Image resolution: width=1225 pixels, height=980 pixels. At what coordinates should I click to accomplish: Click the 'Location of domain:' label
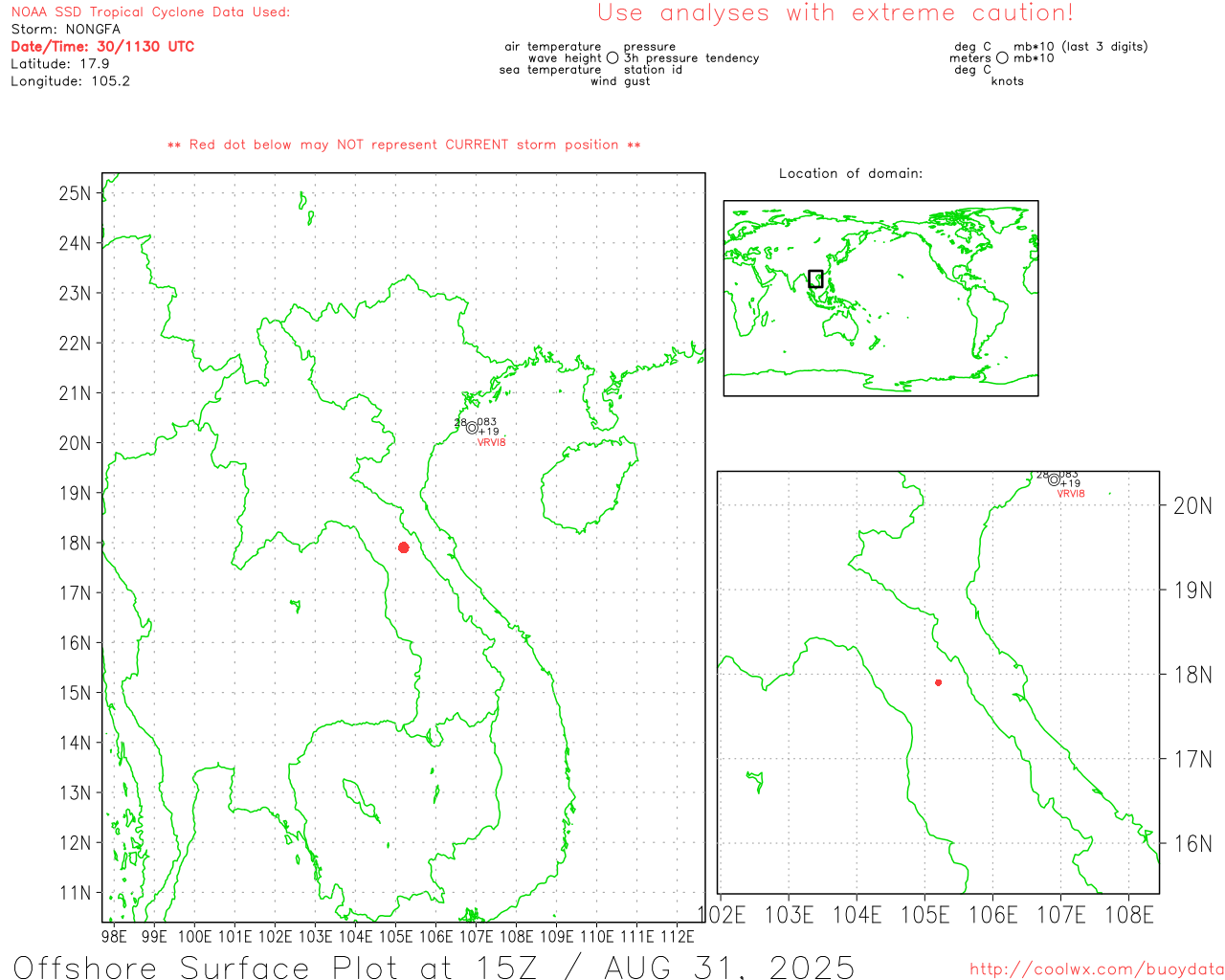[x=851, y=173]
